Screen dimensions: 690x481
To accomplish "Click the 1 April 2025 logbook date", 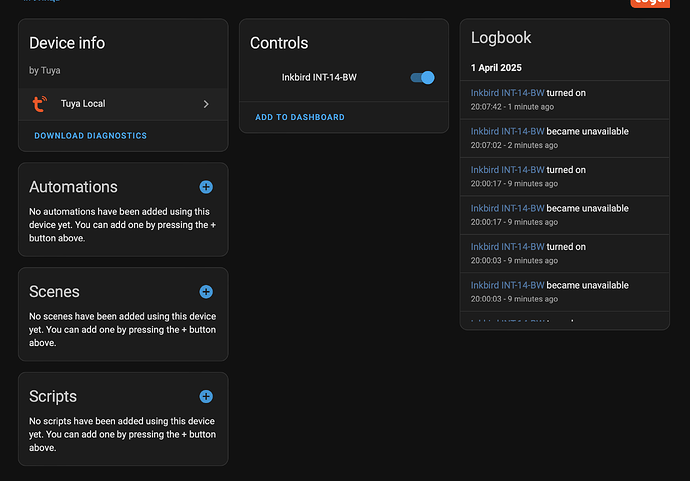I will click(x=496, y=68).
